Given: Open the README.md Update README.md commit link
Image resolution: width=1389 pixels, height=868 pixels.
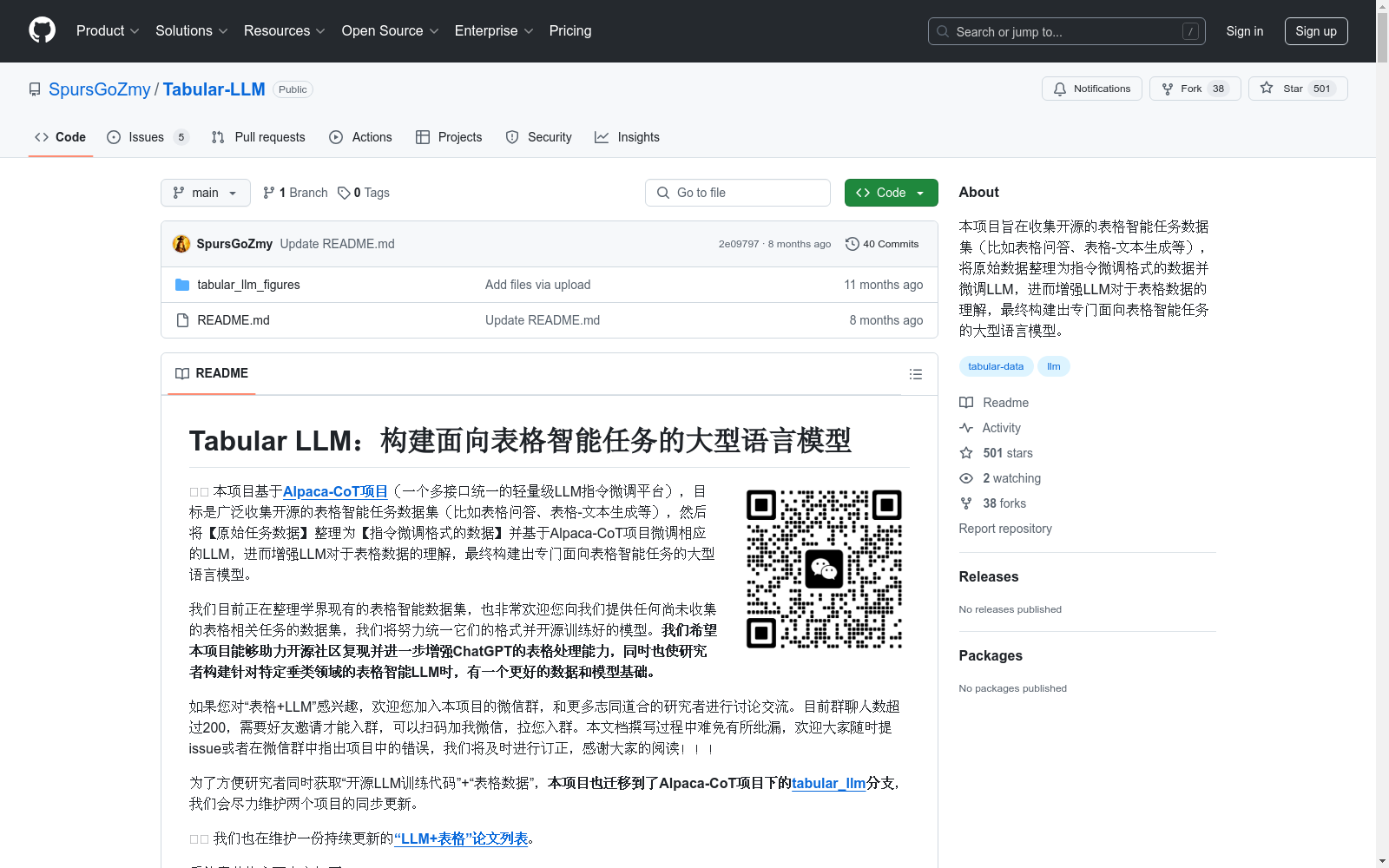Looking at the screenshot, I should click(x=543, y=320).
